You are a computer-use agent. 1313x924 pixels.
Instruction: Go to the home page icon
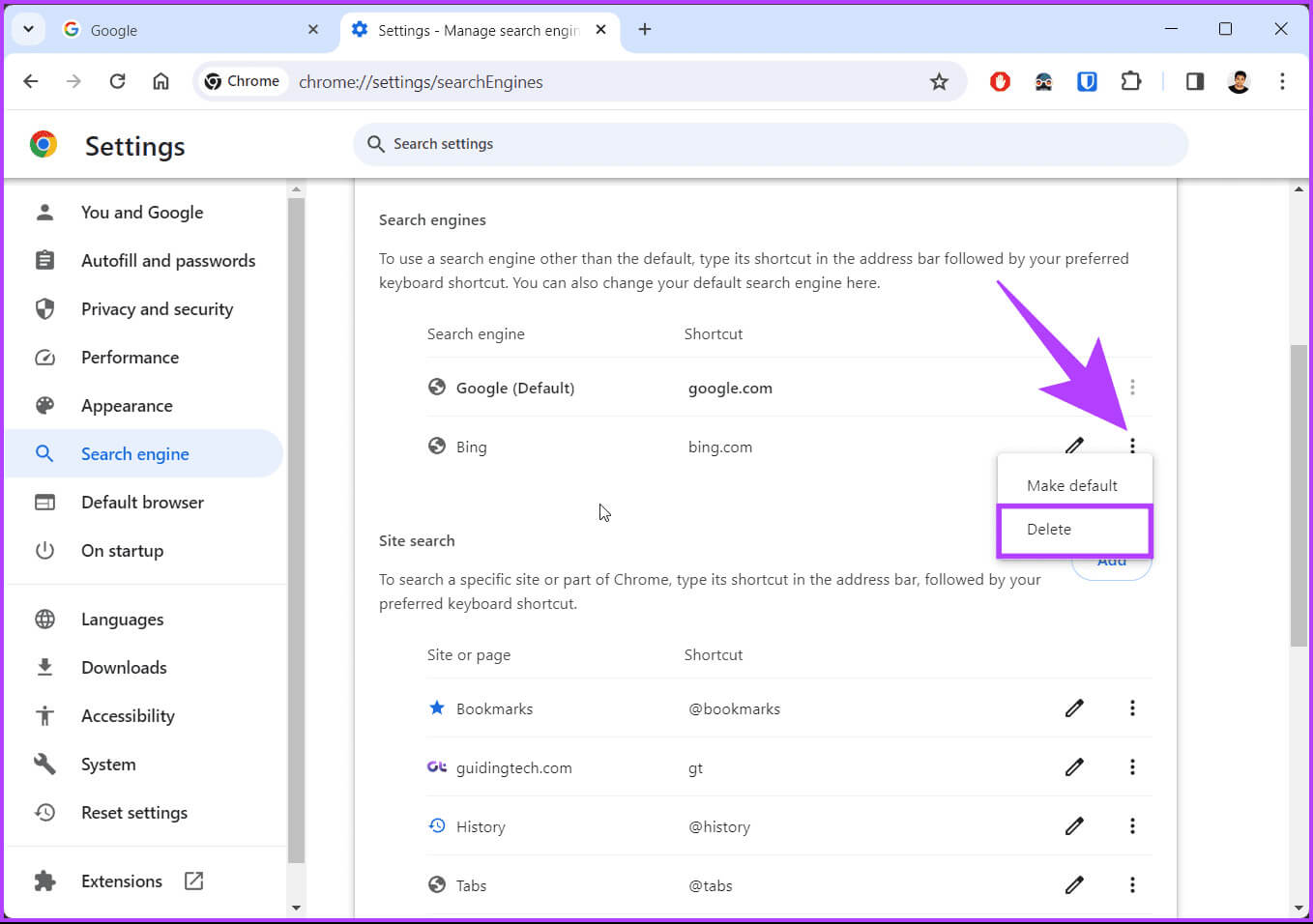point(160,82)
